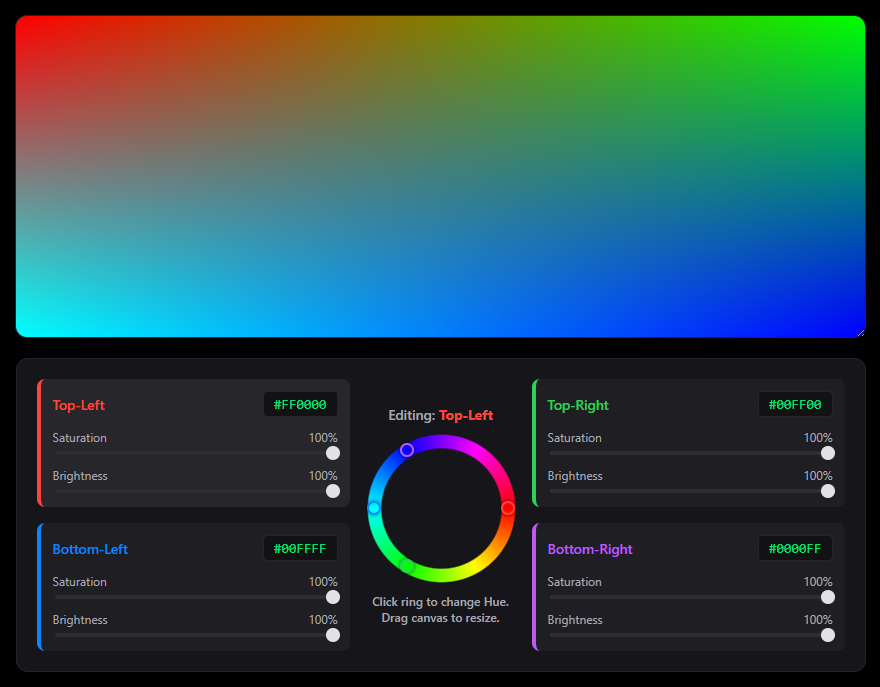This screenshot has height=687, width=880.
Task: Click the #00FF00 hex code field
Action: tap(795, 405)
